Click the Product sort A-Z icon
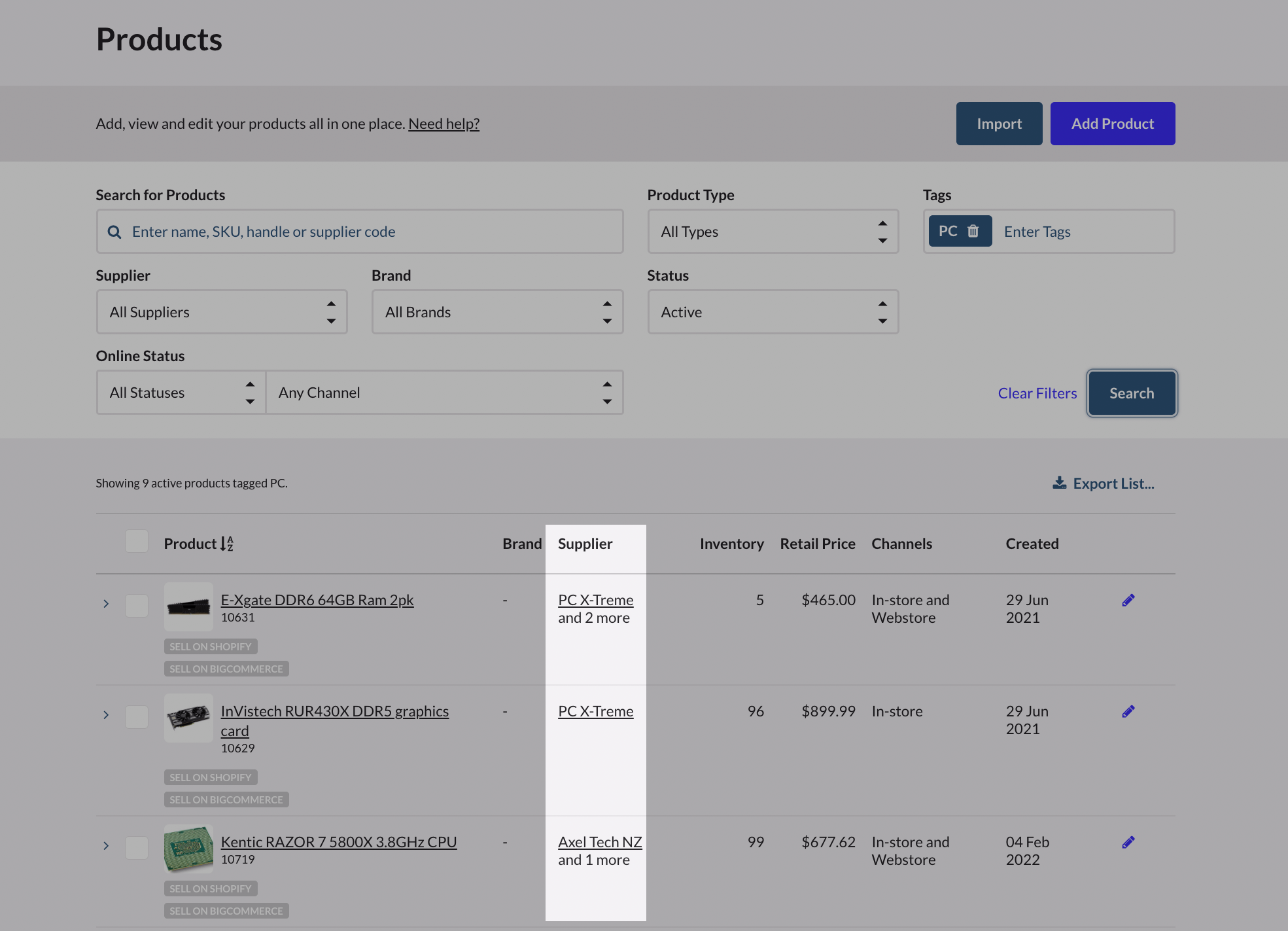This screenshot has height=931, width=1288. click(227, 544)
